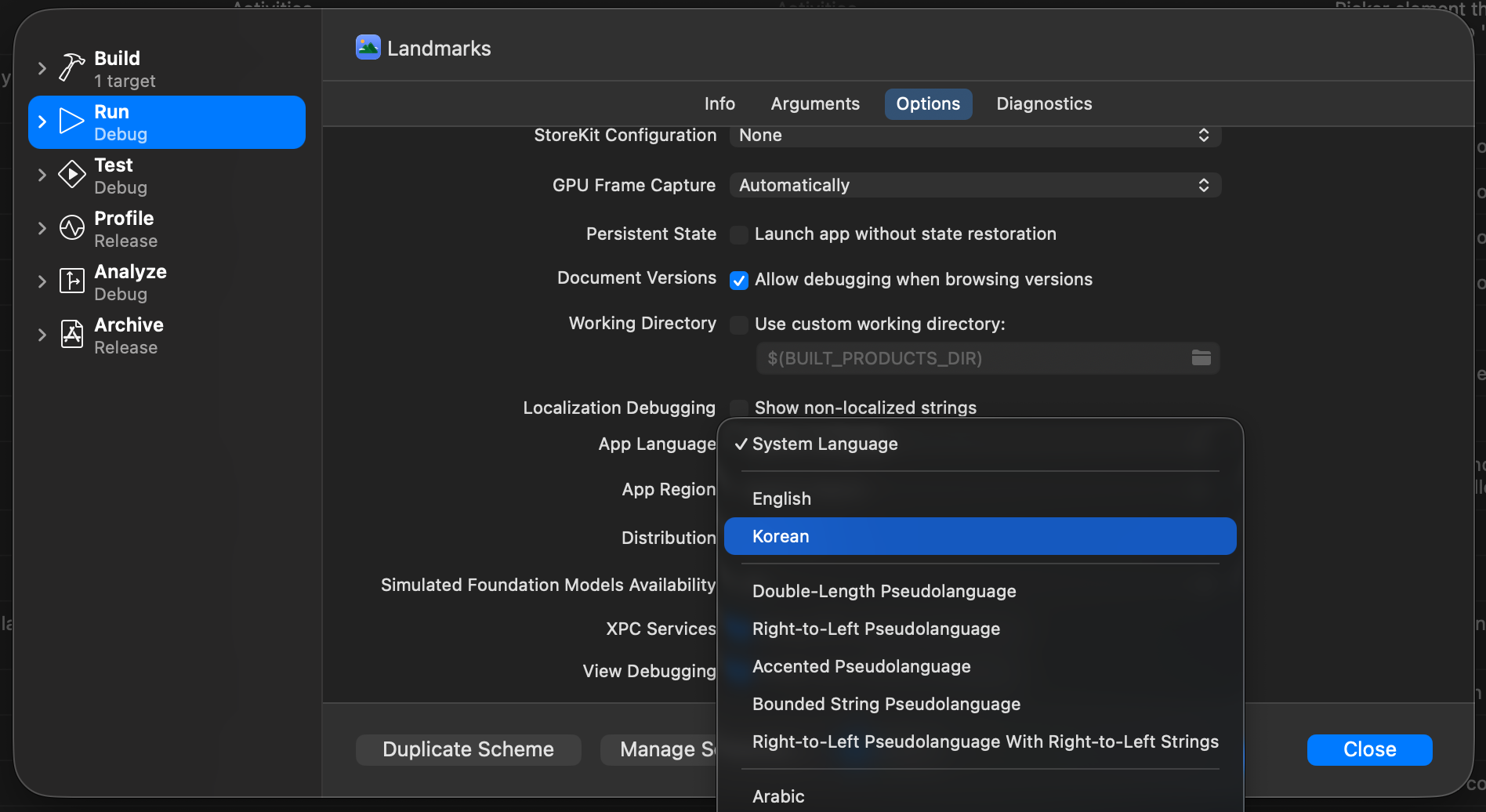Uncheck Allow debugging when browsing versions
Screen dimensions: 1486x812
click(x=739, y=280)
